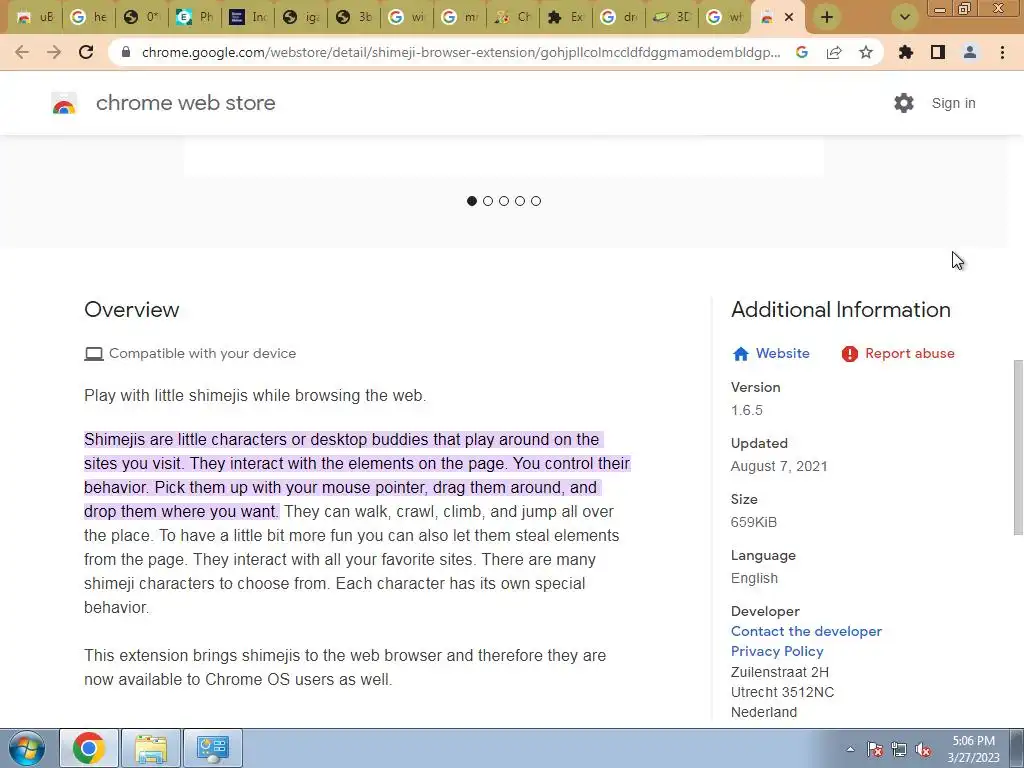Reload the current page
The width and height of the screenshot is (1024, 768).
(x=86, y=52)
